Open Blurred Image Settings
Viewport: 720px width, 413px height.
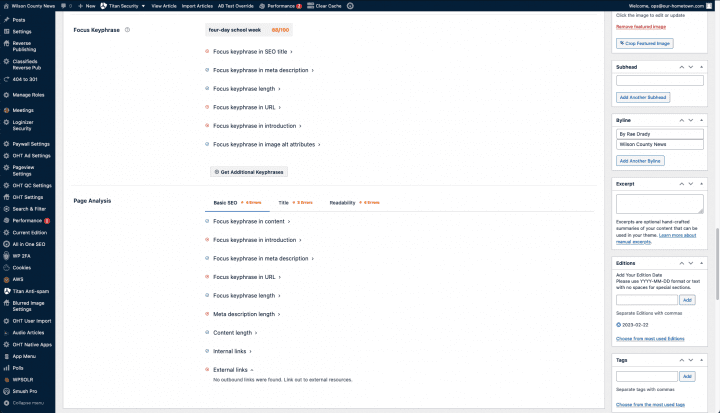point(28,306)
